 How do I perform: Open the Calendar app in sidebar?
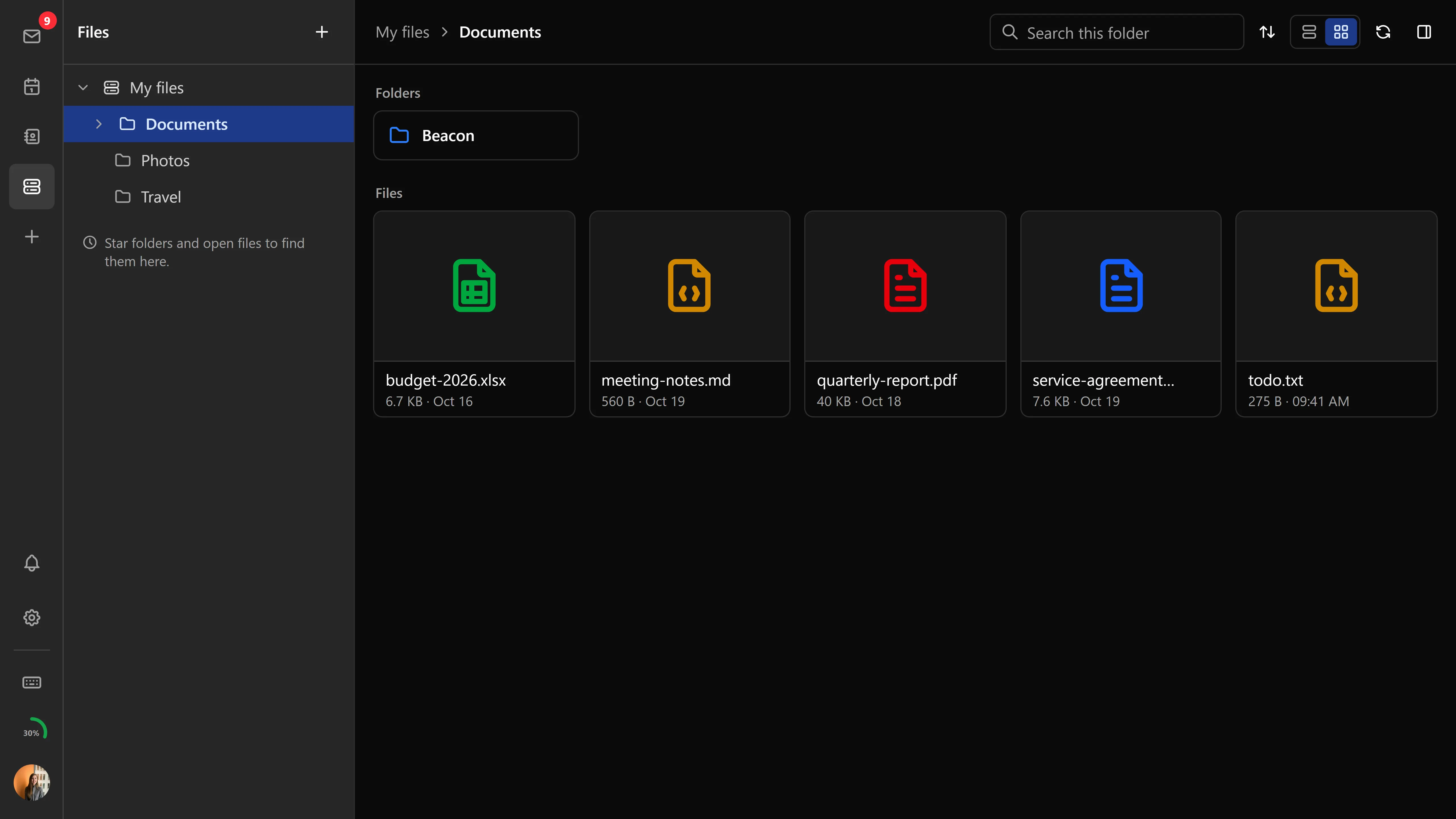point(32,86)
